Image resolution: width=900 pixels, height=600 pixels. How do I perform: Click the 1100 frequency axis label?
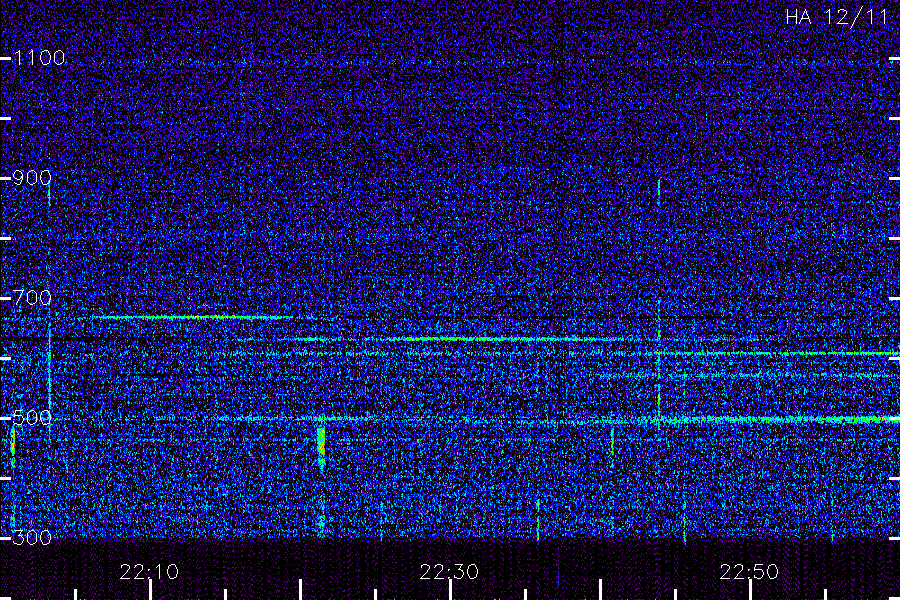click(x=39, y=58)
